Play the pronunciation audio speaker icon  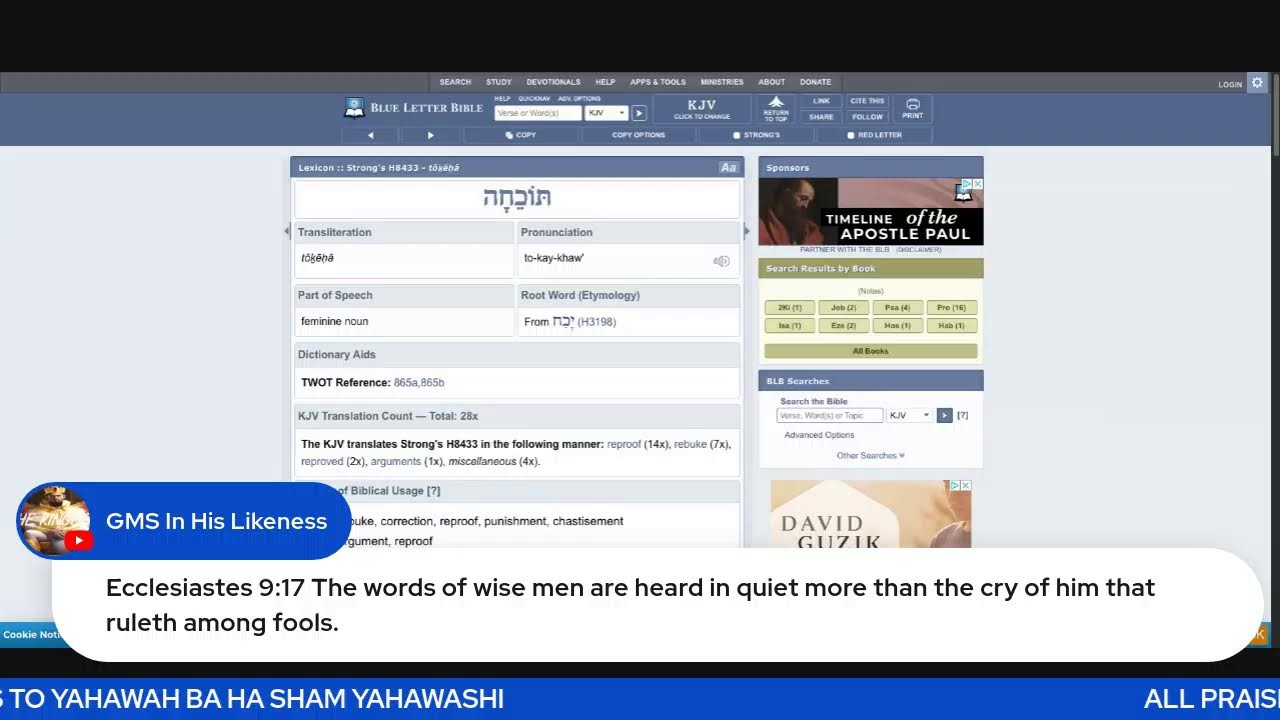click(x=721, y=261)
